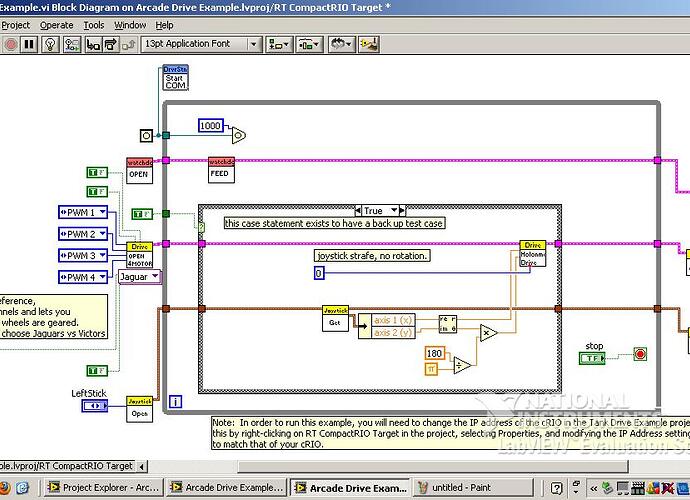The height and width of the screenshot is (500, 690).
Task: Click the LeftStick control terminal
Action: point(95,406)
